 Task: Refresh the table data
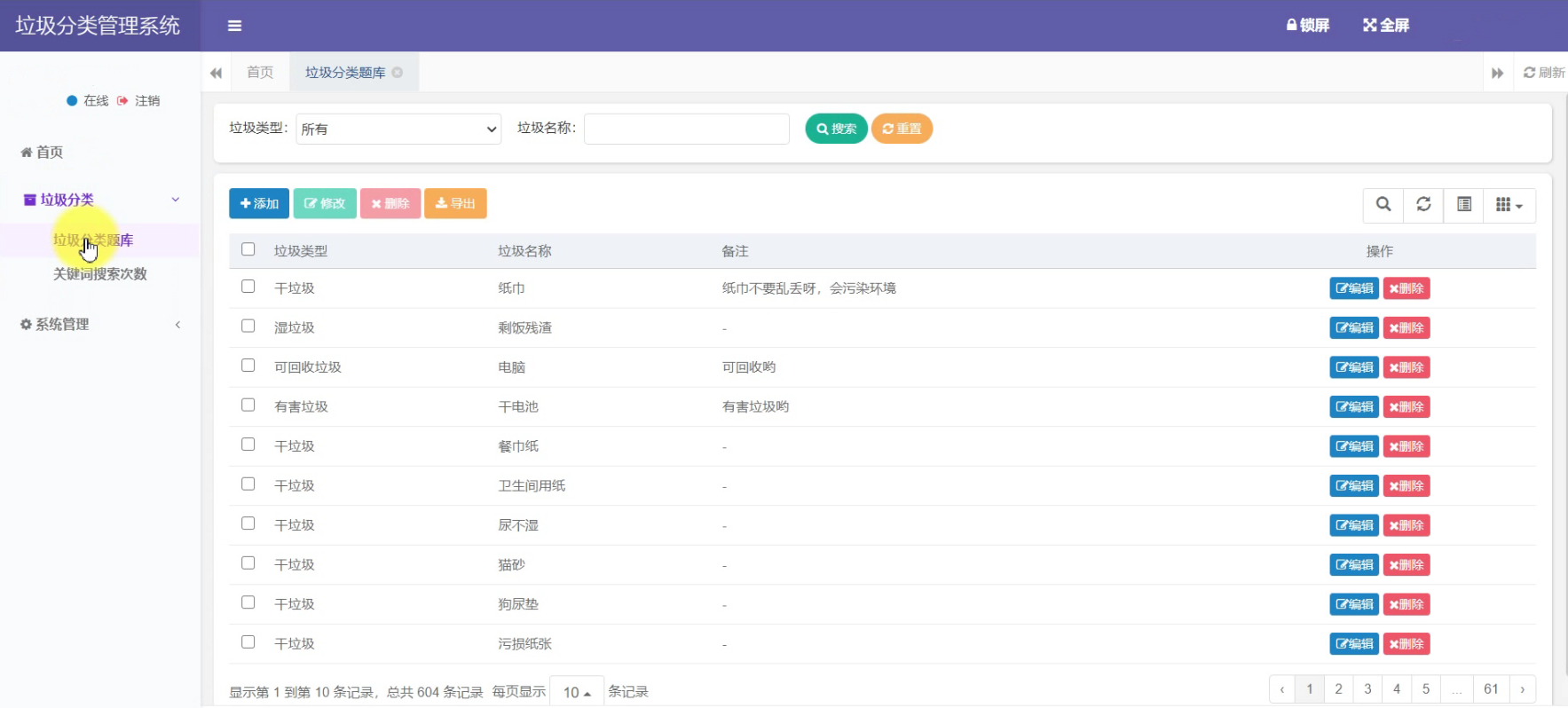pos(1423,205)
